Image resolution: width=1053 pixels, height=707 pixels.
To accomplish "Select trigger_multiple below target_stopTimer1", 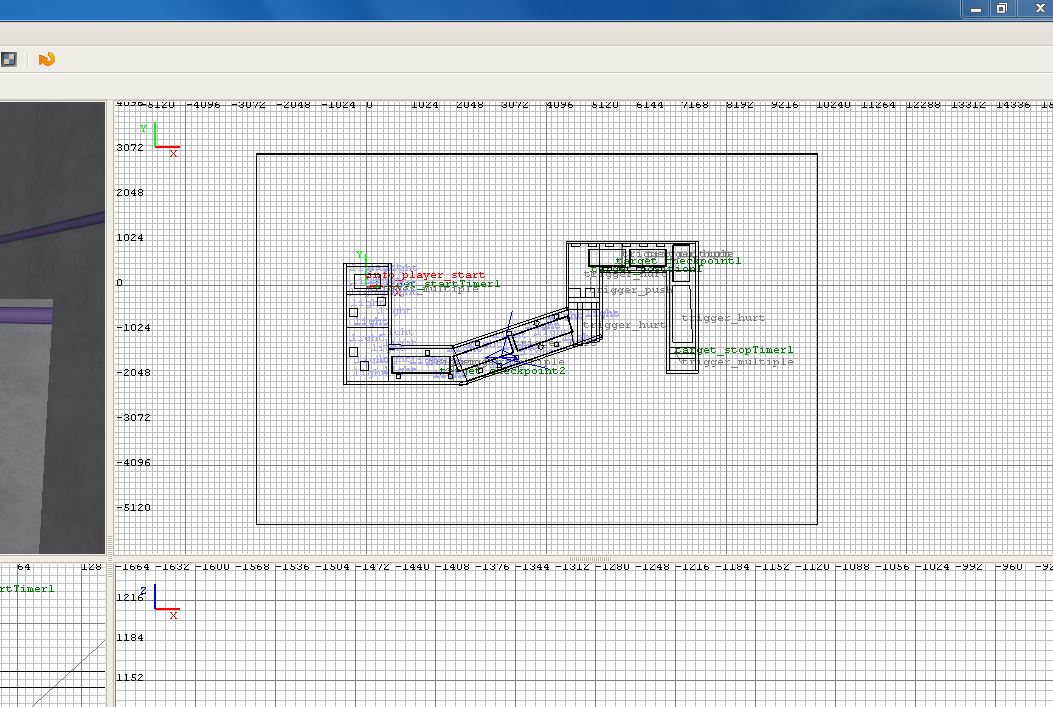I will click(739, 362).
